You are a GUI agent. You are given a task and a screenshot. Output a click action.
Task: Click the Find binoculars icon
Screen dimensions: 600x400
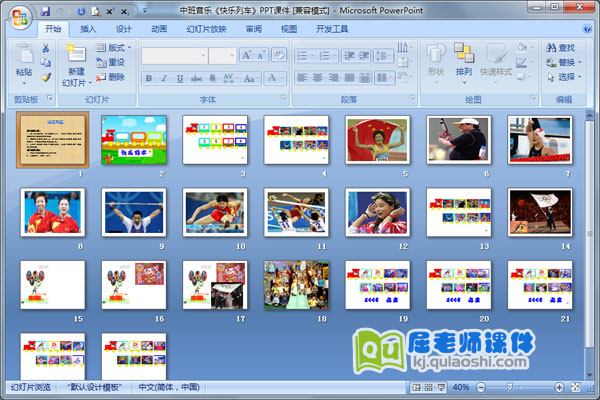(x=551, y=48)
